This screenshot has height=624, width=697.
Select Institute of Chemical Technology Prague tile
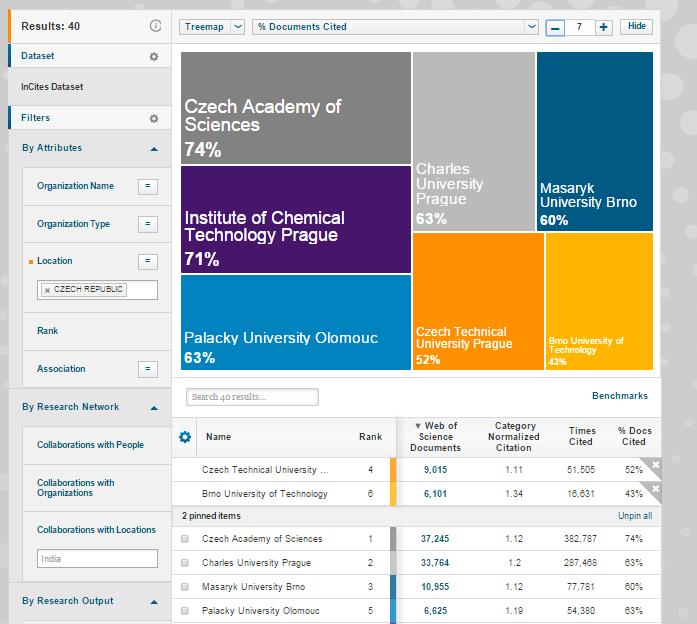click(296, 220)
